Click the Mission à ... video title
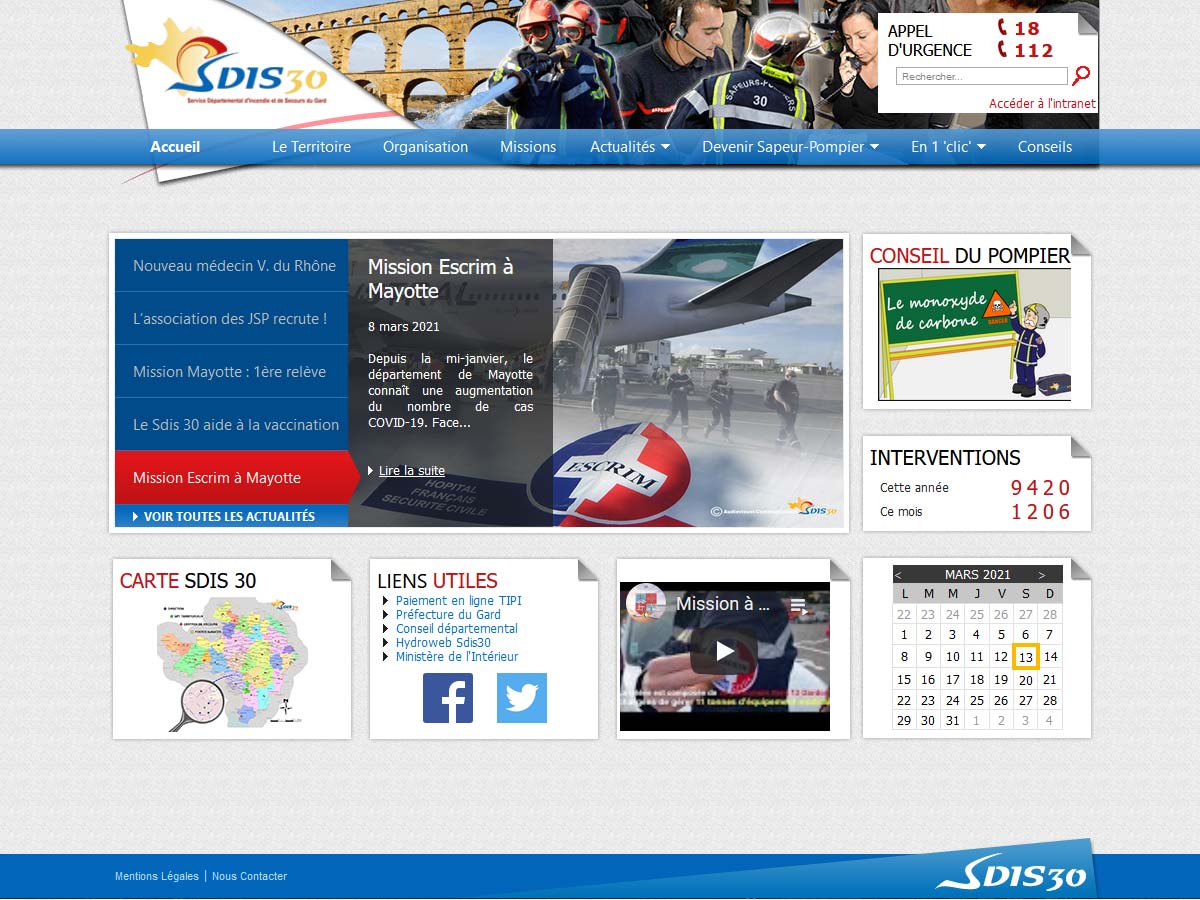 pos(723,604)
